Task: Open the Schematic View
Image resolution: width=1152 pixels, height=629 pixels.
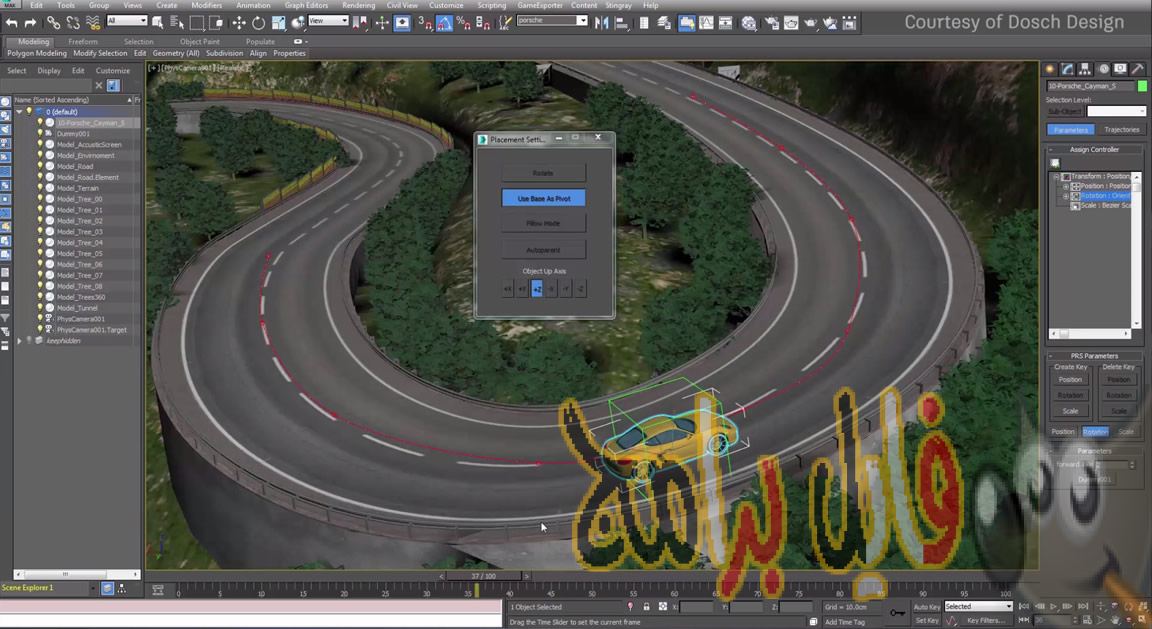Action: [x=725, y=23]
